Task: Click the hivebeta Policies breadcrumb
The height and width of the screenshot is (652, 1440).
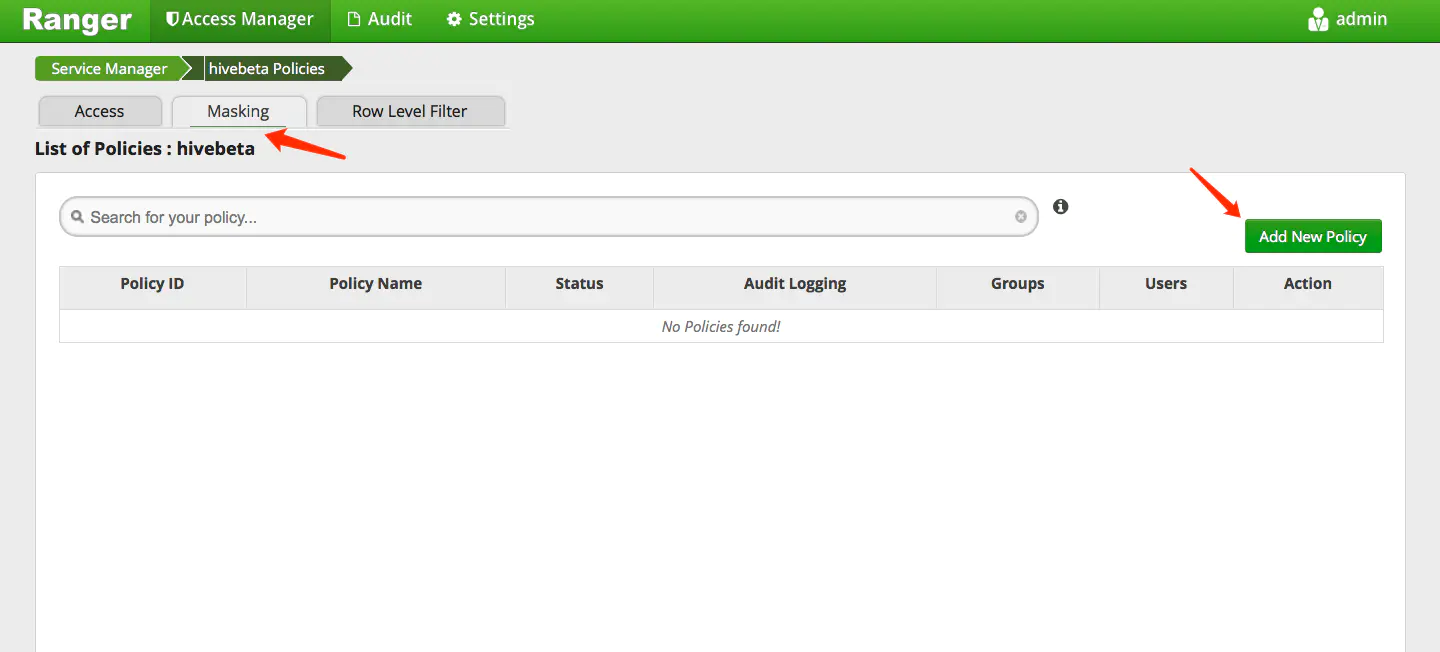Action: pyautogui.click(x=266, y=69)
